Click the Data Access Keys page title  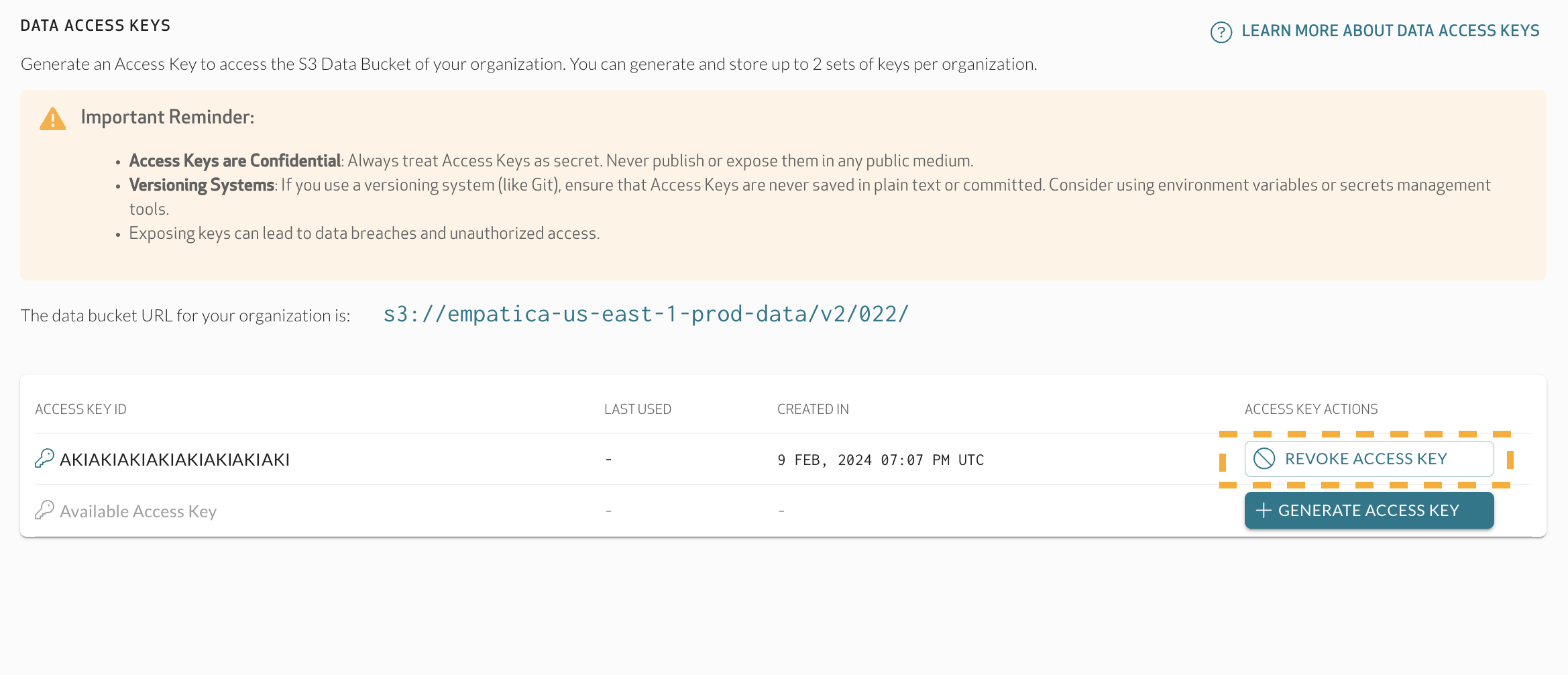[x=96, y=25]
